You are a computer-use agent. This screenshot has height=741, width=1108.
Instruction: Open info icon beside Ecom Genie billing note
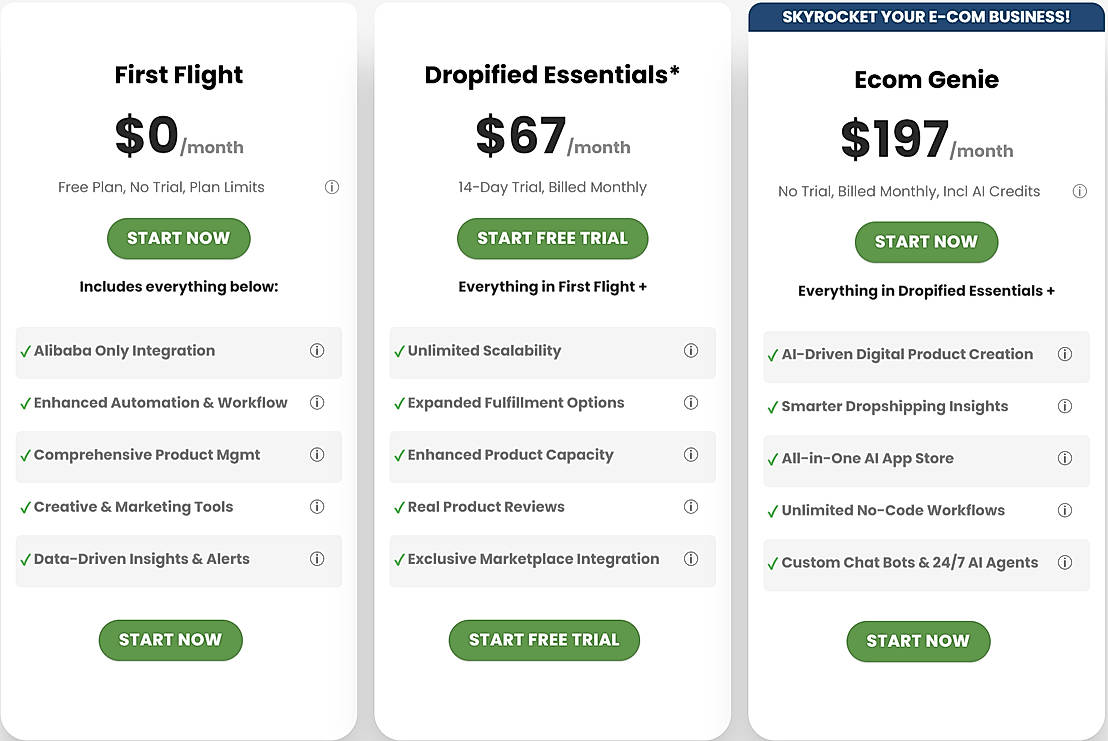click(1080, 191)
